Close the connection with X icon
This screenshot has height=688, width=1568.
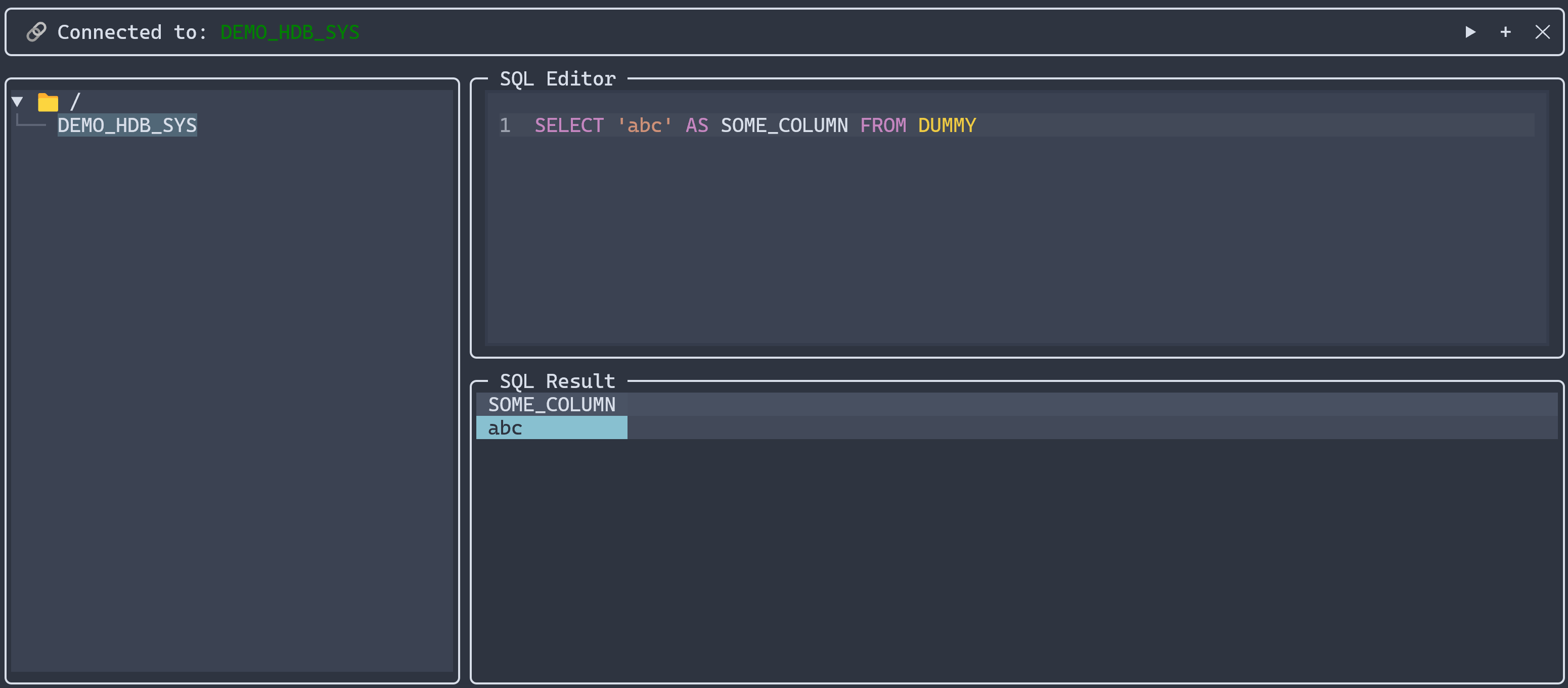tap(1542, 32)
